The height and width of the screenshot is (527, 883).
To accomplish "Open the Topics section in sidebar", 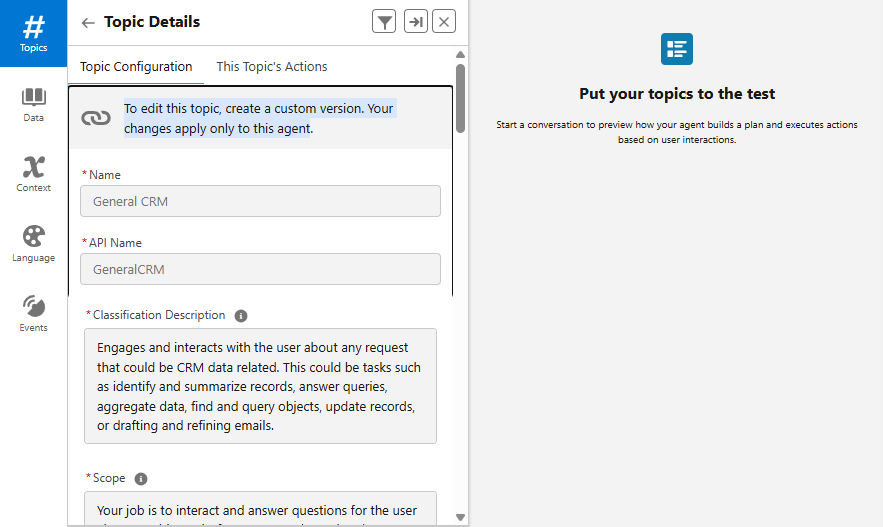I will point(33,33).
